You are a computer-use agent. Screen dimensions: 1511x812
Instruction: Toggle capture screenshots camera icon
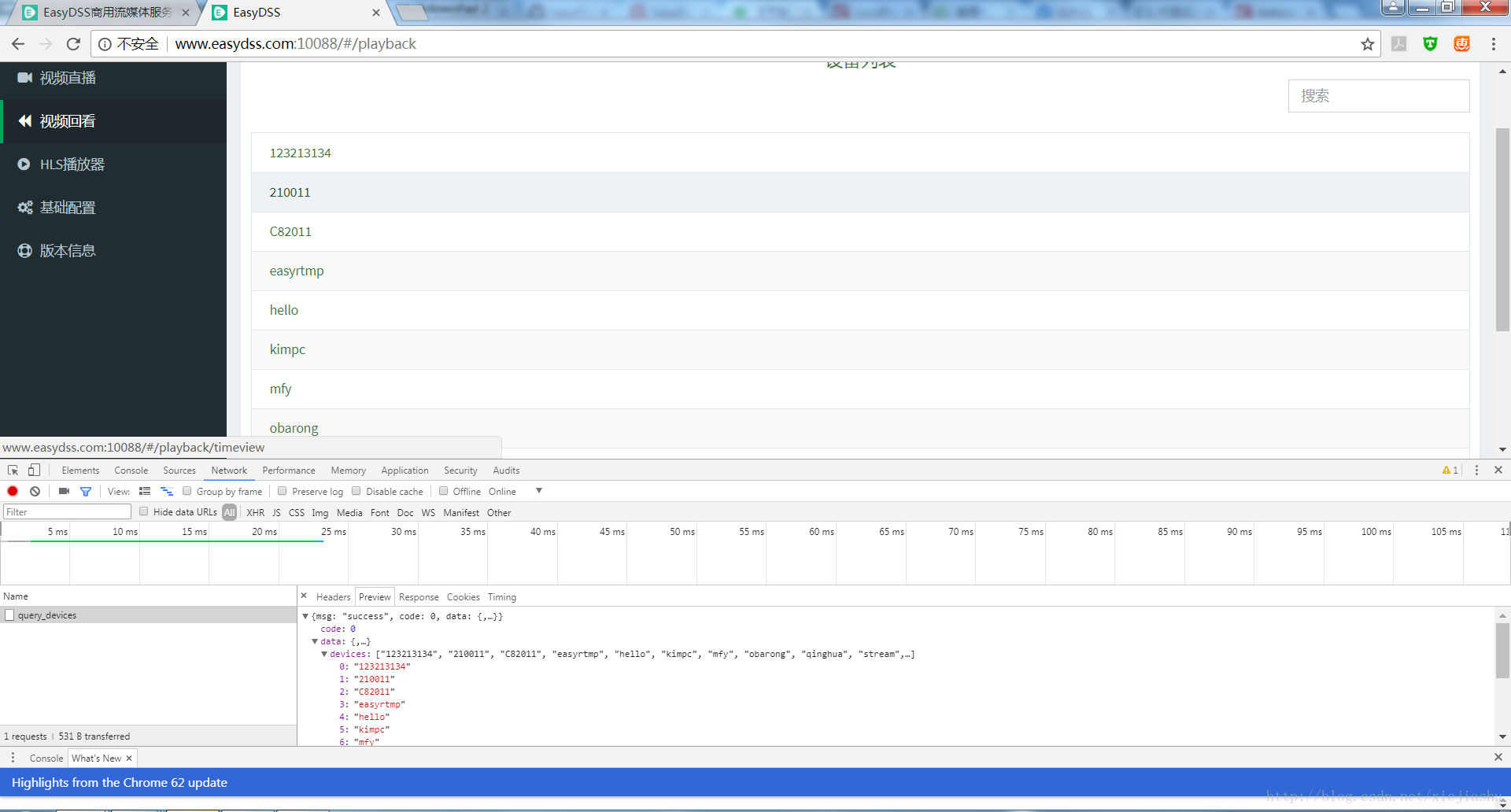[x=64, y=491]
